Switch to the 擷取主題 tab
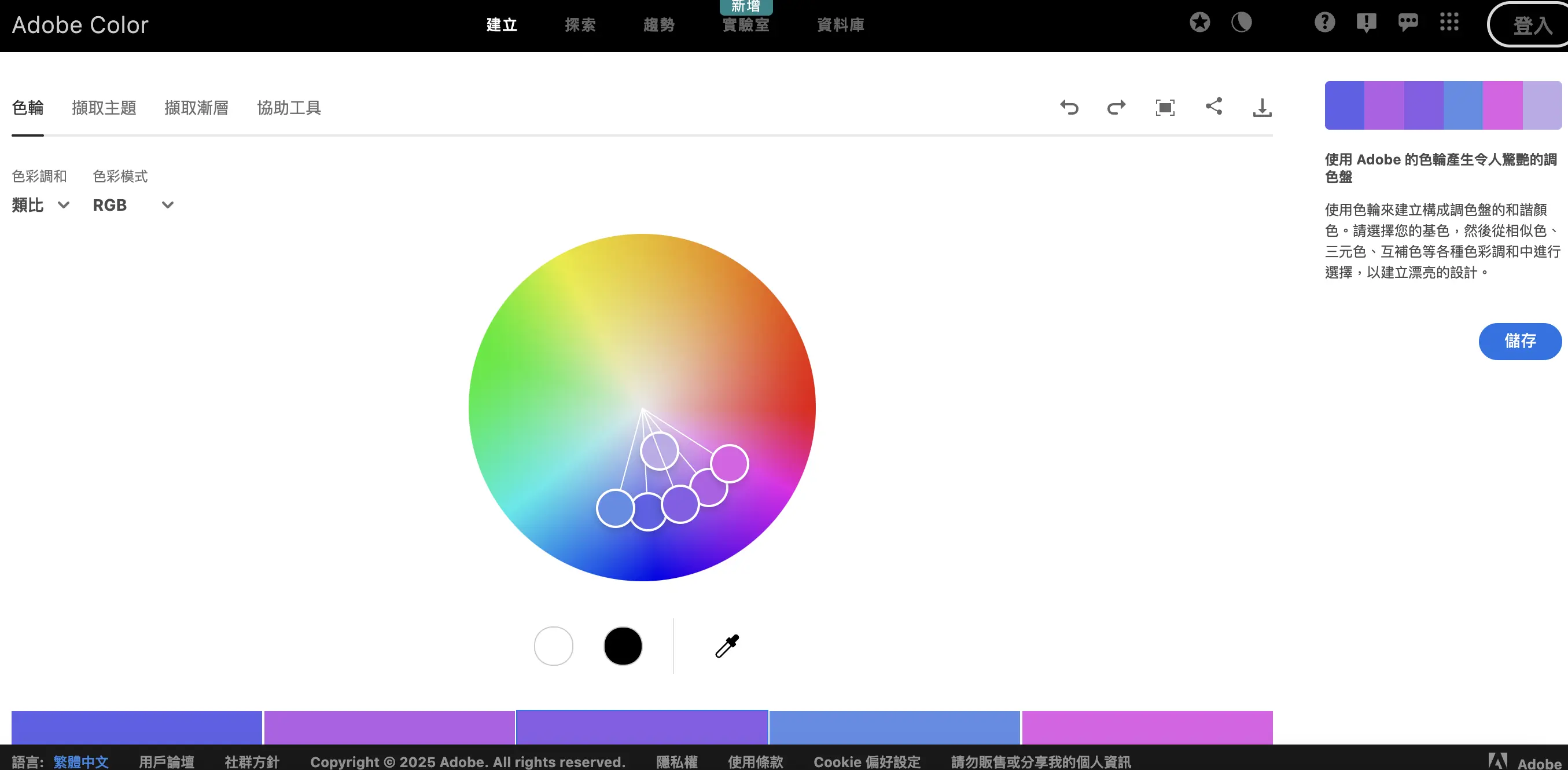 [104, 107]
